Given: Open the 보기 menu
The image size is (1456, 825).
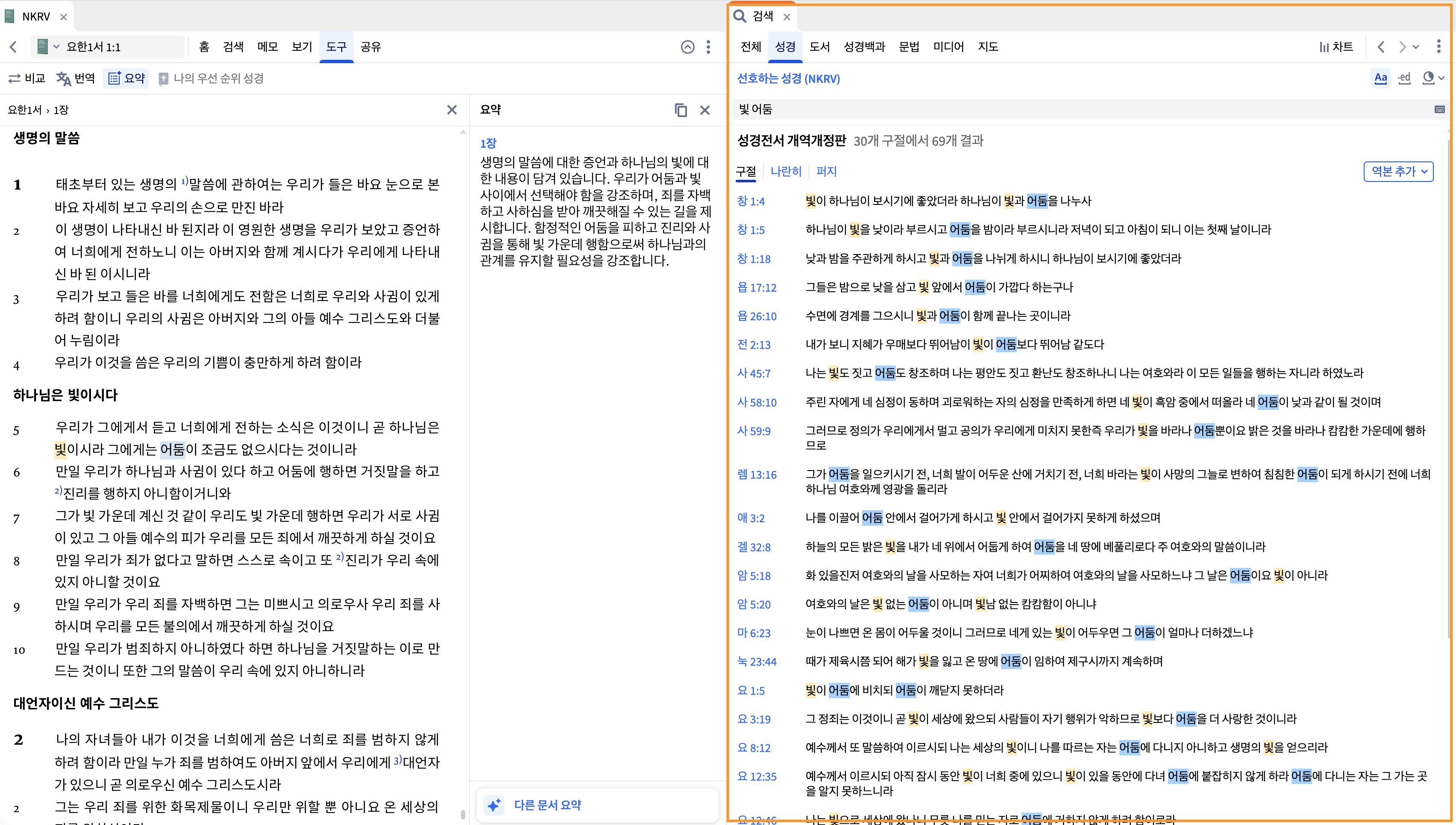Looking at the screenshot, I should [302, 47].
